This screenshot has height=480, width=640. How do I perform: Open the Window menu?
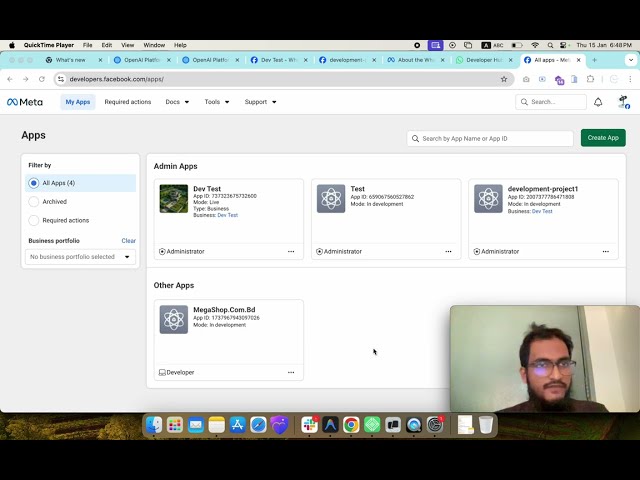pos(154,45)
